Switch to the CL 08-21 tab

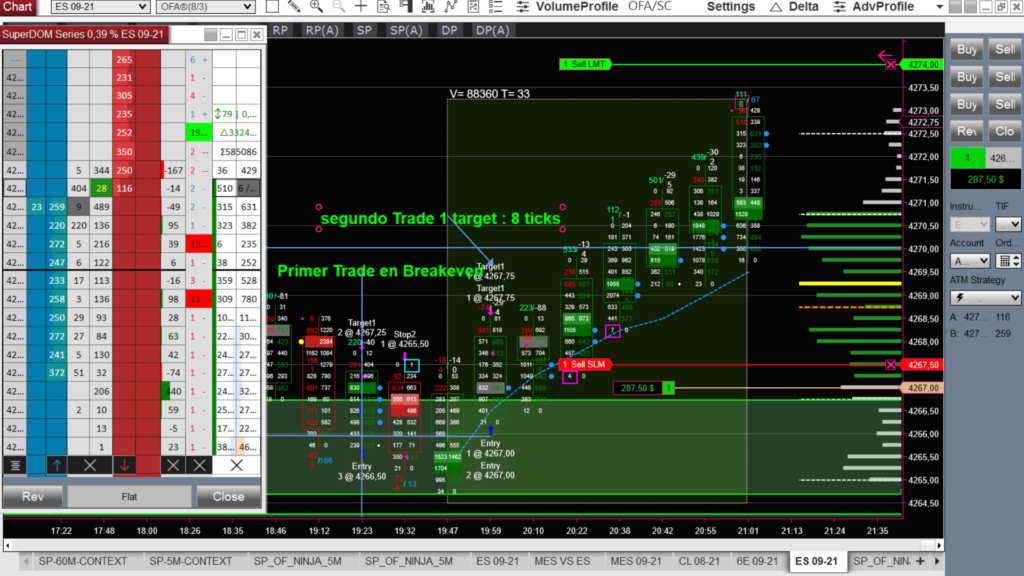pyautogui.click(x=699, y=561)
